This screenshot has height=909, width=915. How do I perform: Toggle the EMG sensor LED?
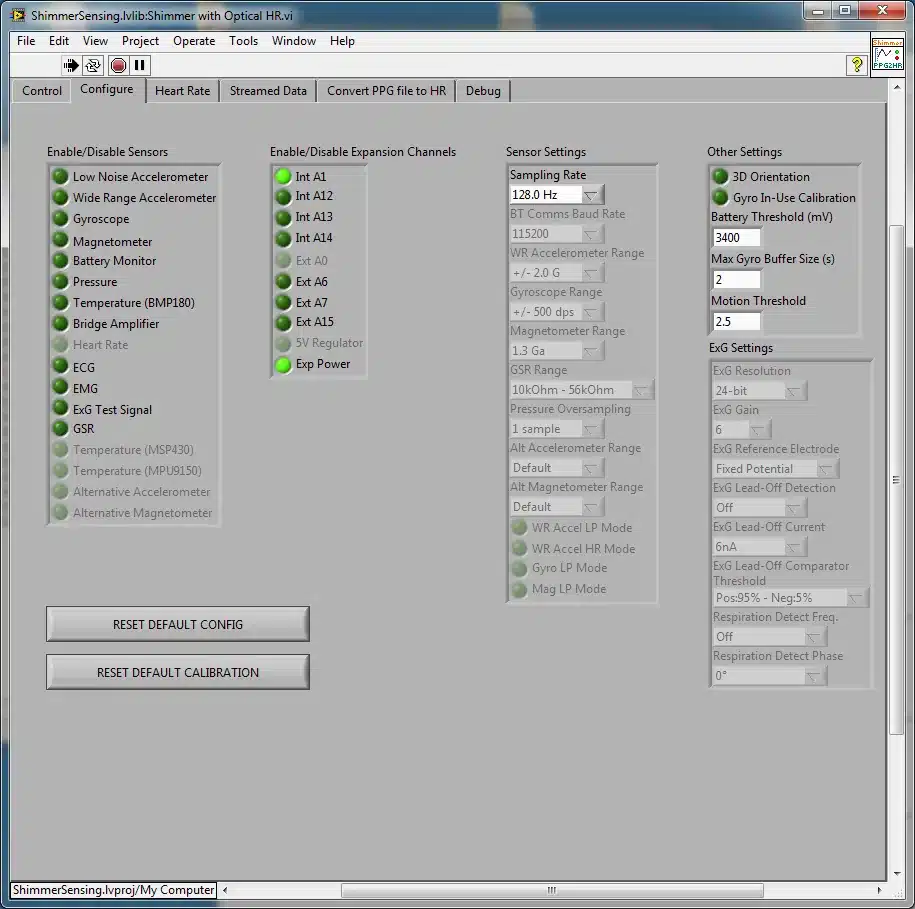pos(60,387)
